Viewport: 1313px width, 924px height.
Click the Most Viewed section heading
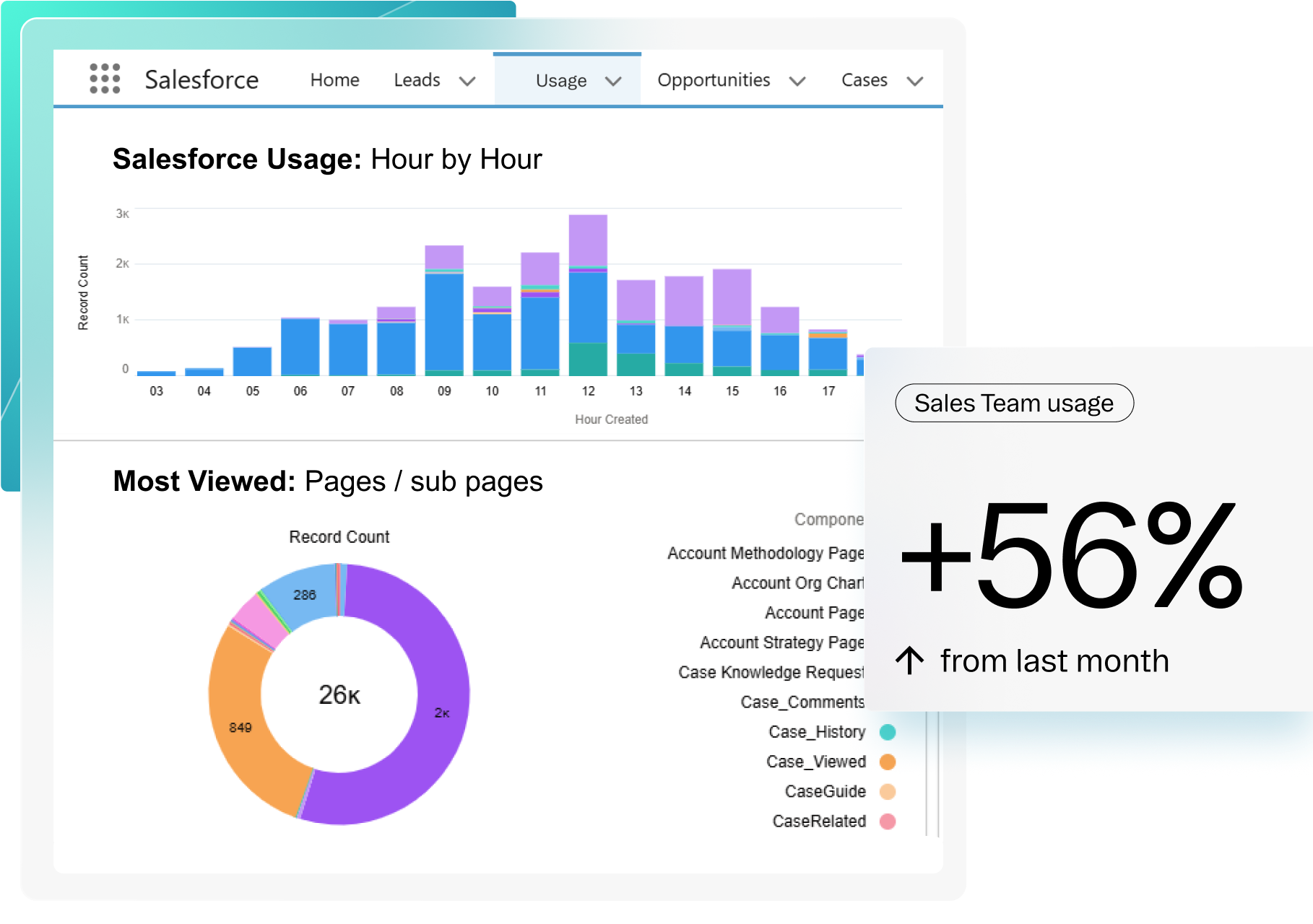328,481
